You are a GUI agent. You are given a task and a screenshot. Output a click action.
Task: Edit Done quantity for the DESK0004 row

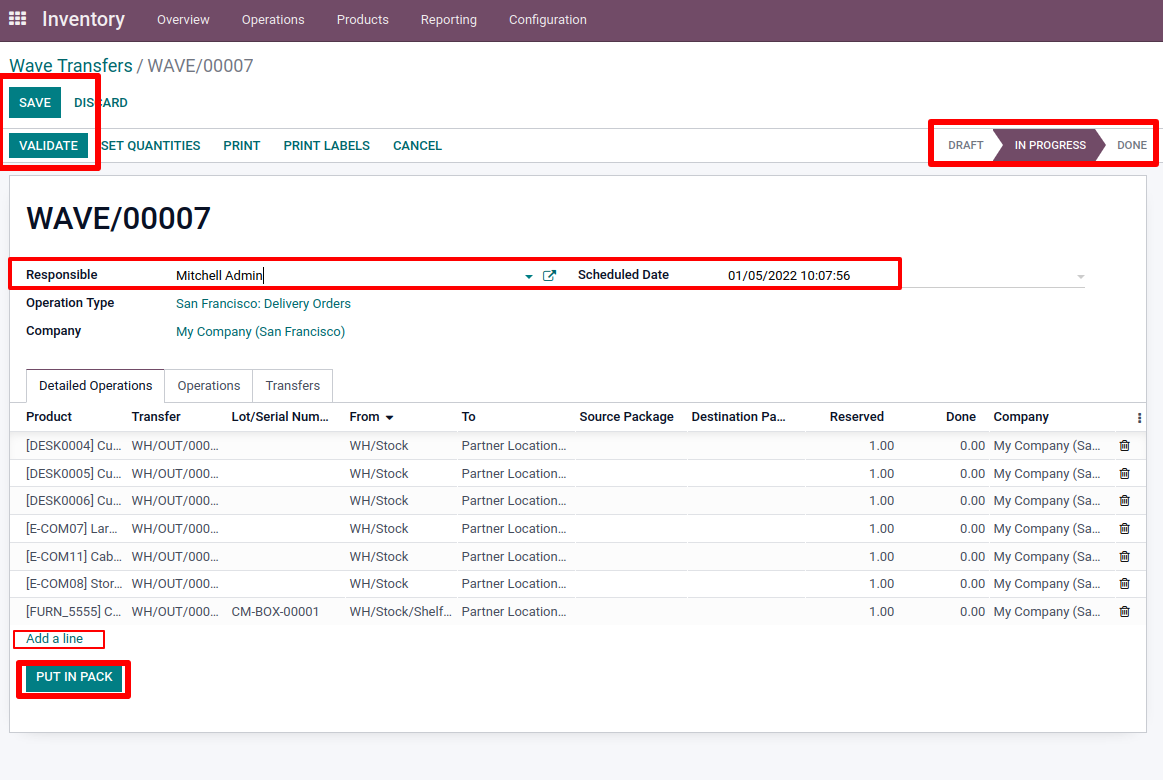pyautogui.click(x=972, y=446)
